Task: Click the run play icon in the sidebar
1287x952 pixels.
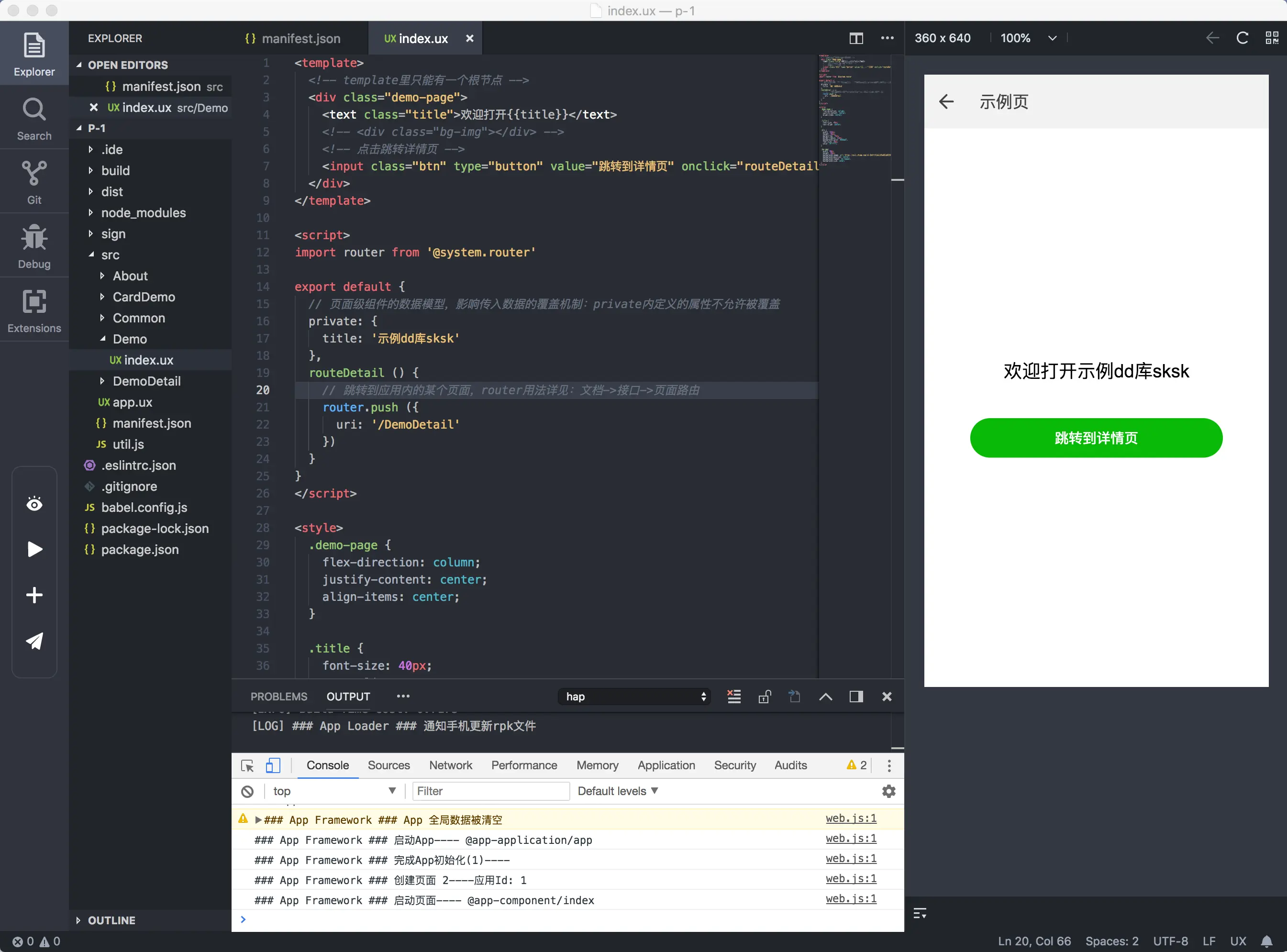Action: (34, 549)
